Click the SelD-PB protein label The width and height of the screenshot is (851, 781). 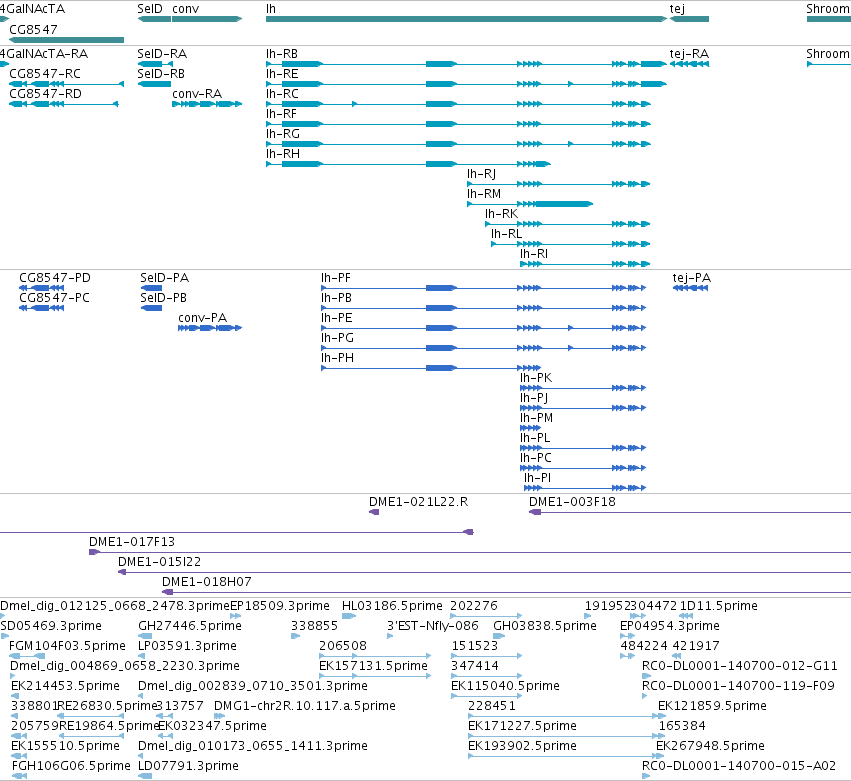pos(163,298)
